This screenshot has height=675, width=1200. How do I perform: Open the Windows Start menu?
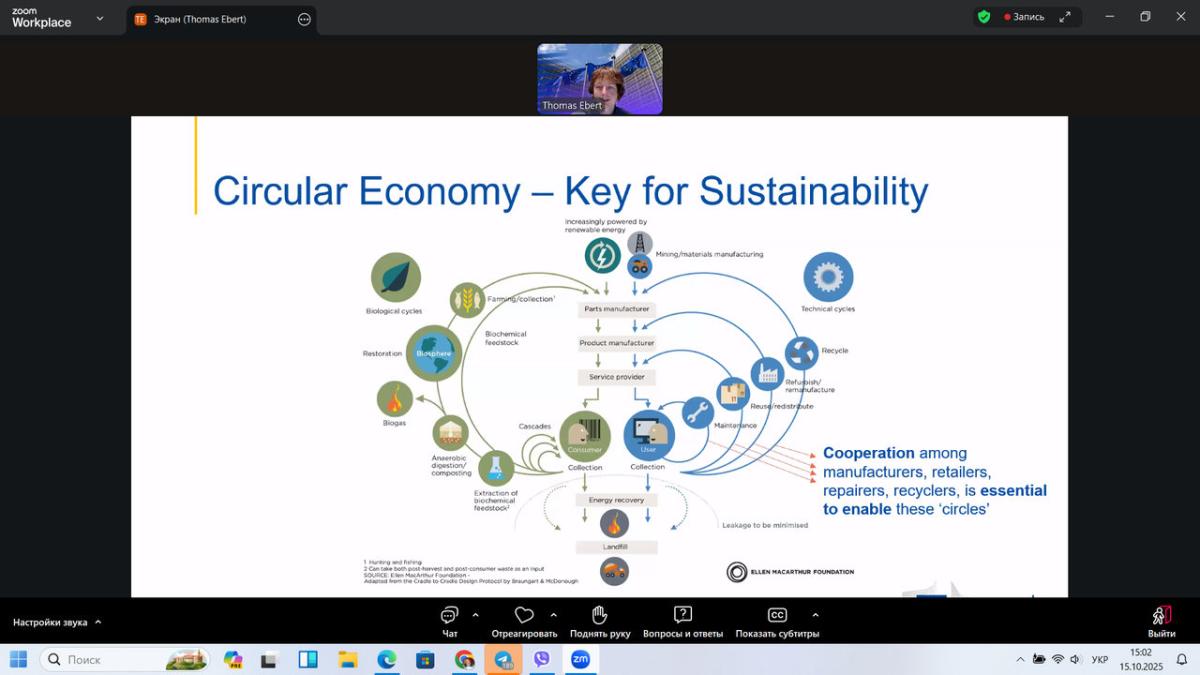click(x=18, y=659)
